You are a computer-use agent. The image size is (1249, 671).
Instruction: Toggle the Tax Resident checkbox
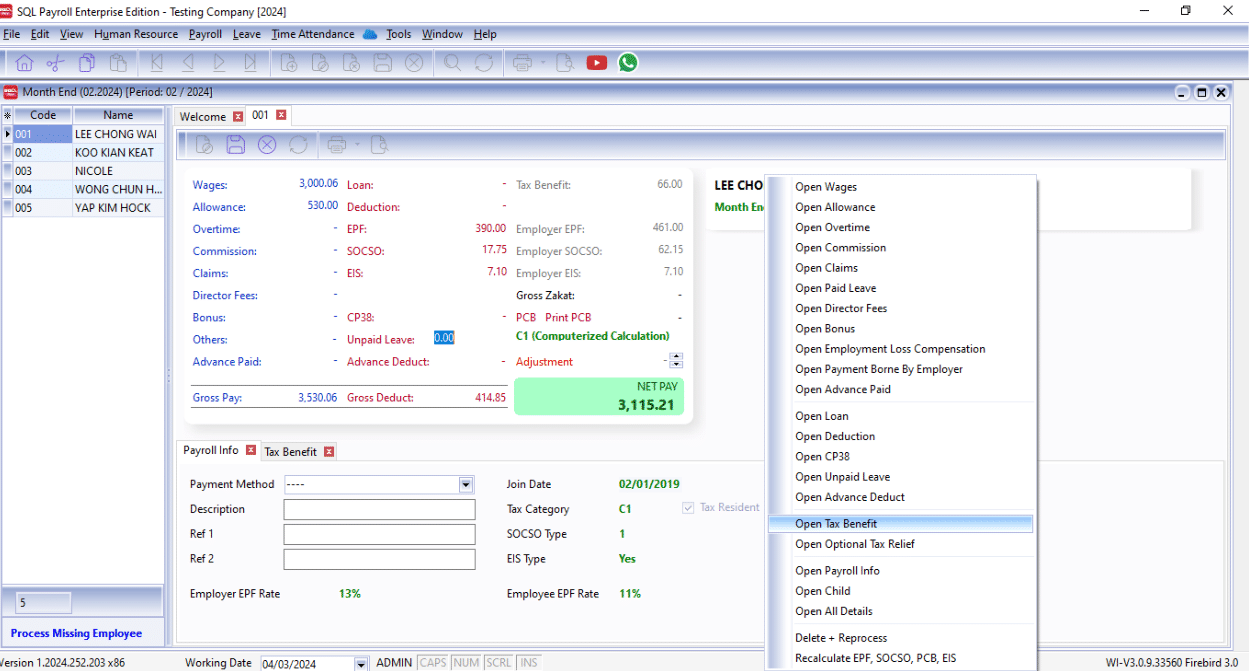tap(688, 508)
